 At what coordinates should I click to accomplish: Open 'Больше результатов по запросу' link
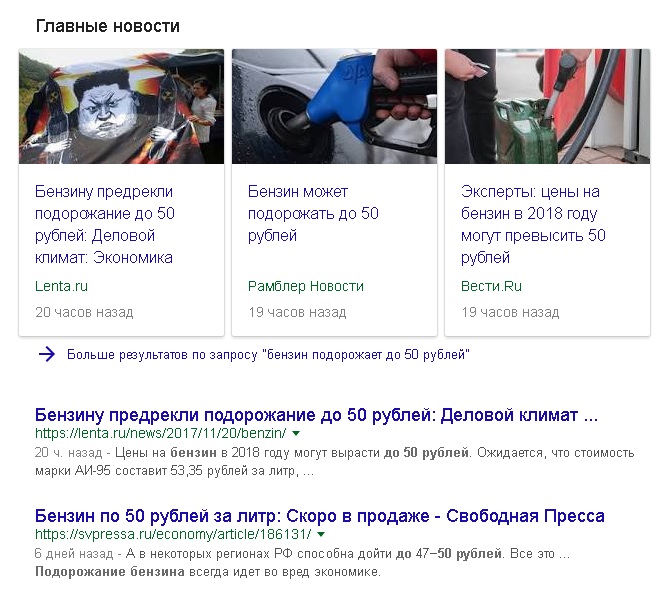pyautogui.click(x=268, y=354)
